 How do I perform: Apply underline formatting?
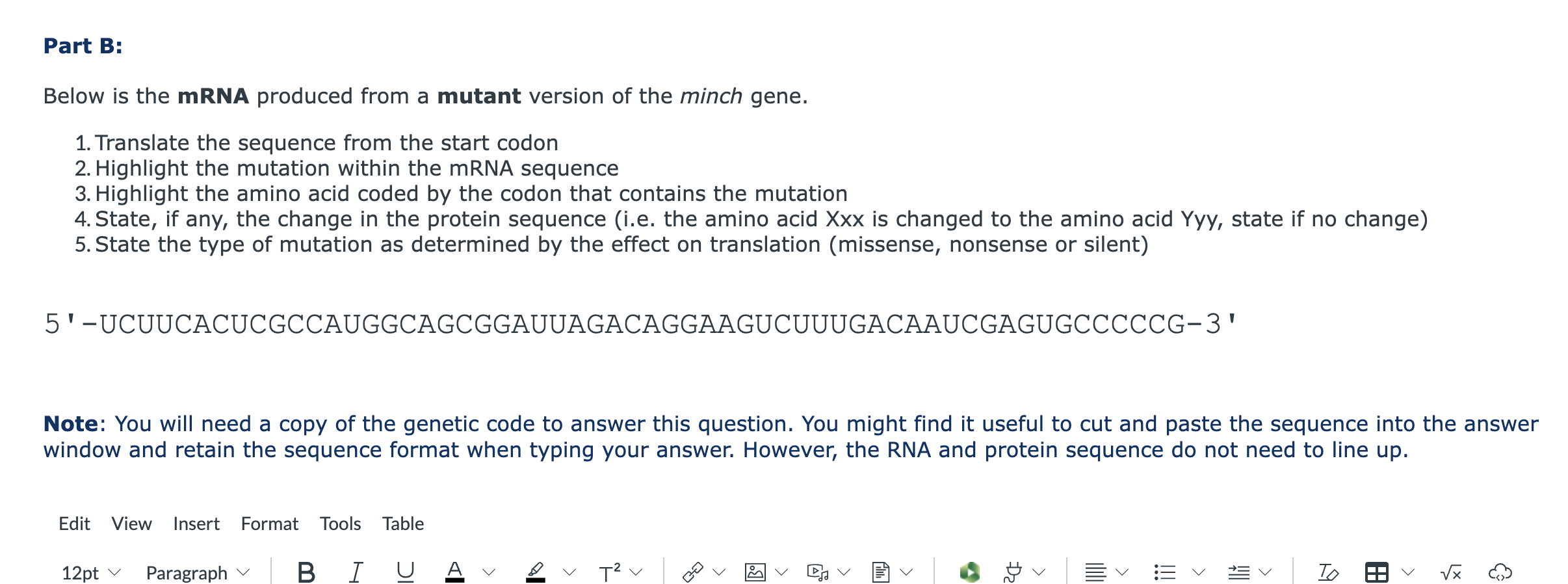coord(404,572)
